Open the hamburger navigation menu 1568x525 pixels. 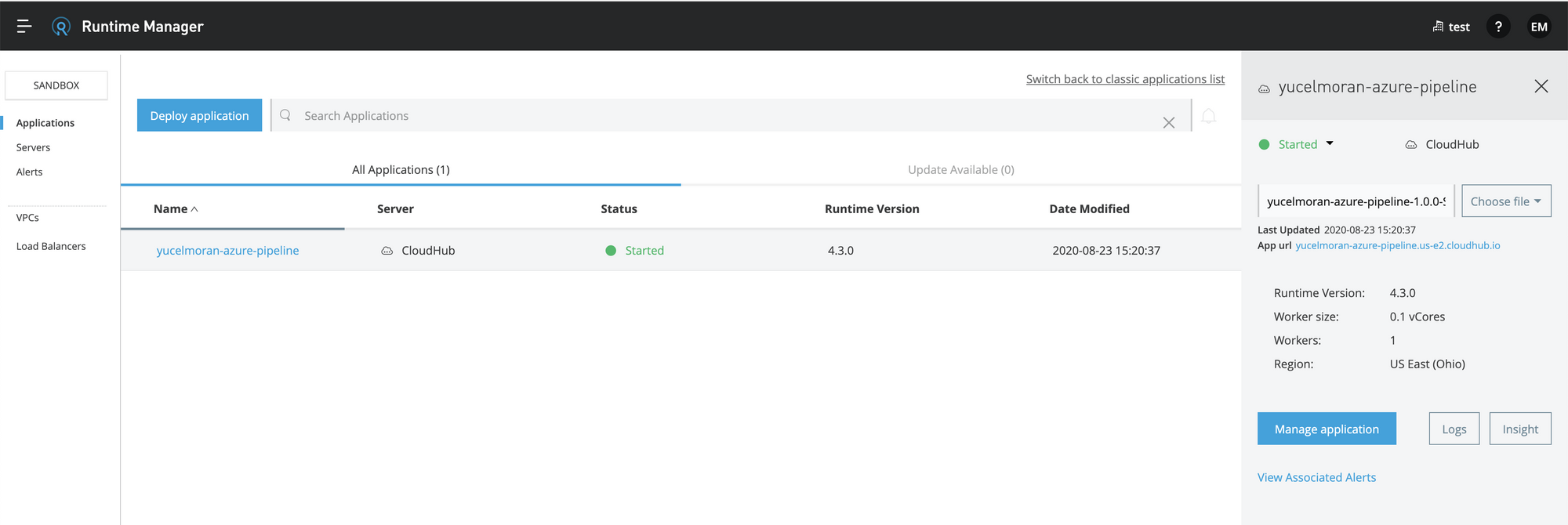(x=24, y=27)
